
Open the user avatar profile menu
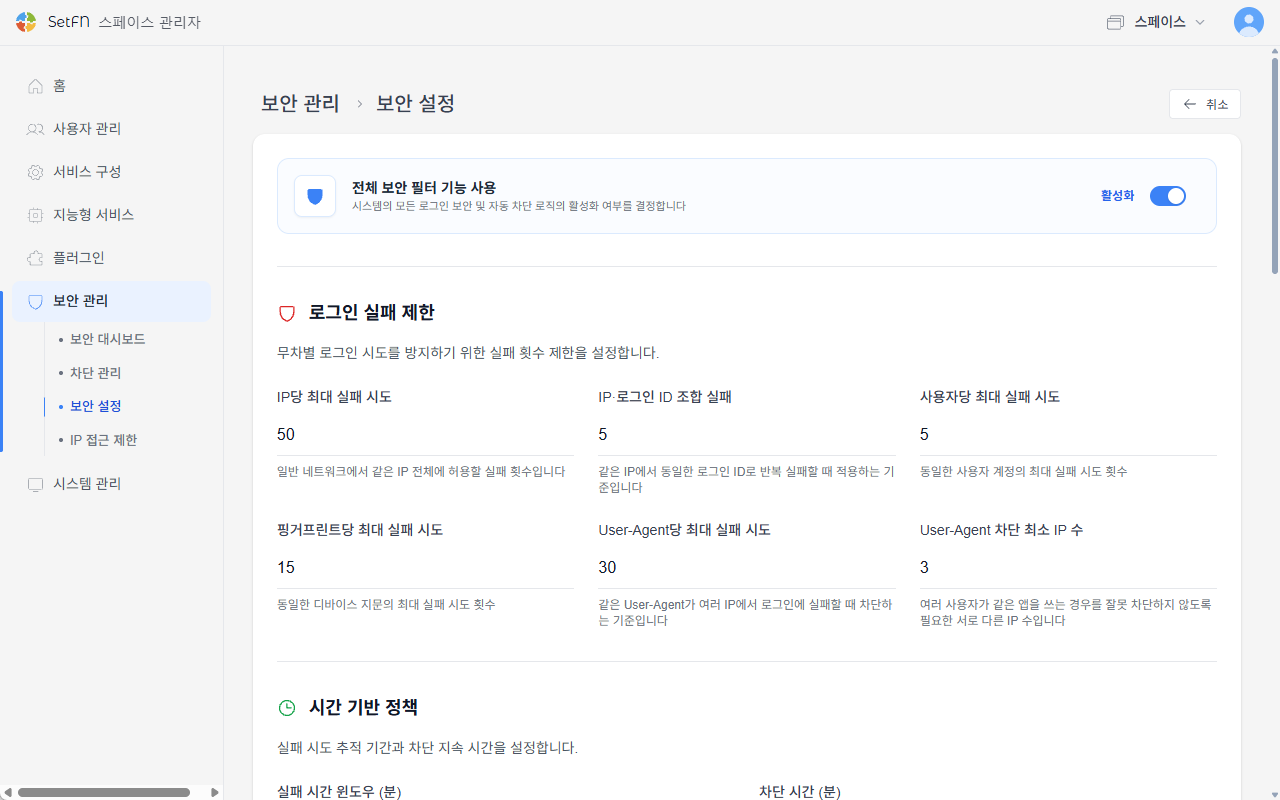pyautogui.click(x=1248, y=22)
